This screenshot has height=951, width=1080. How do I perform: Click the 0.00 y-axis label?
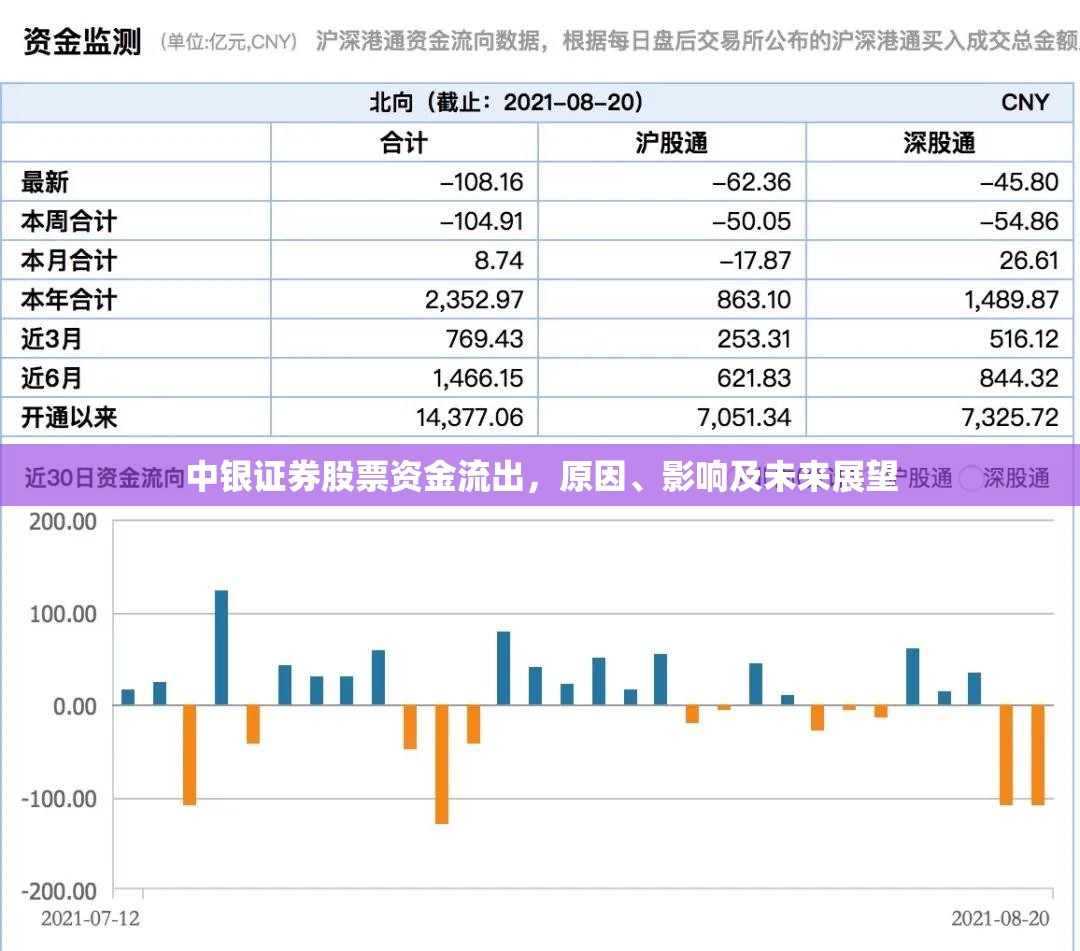(x=75, y=707)
